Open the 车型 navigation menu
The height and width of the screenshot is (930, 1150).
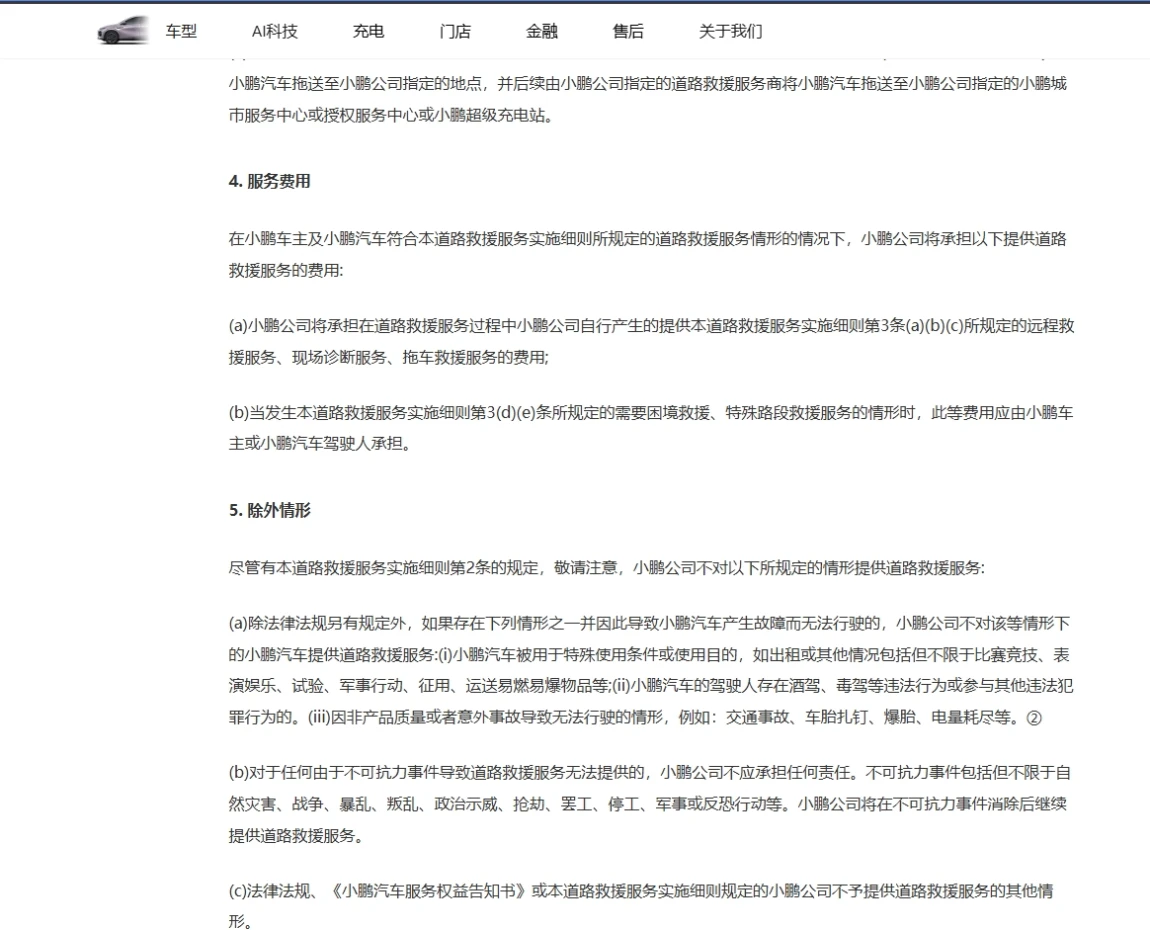[181, 31]
